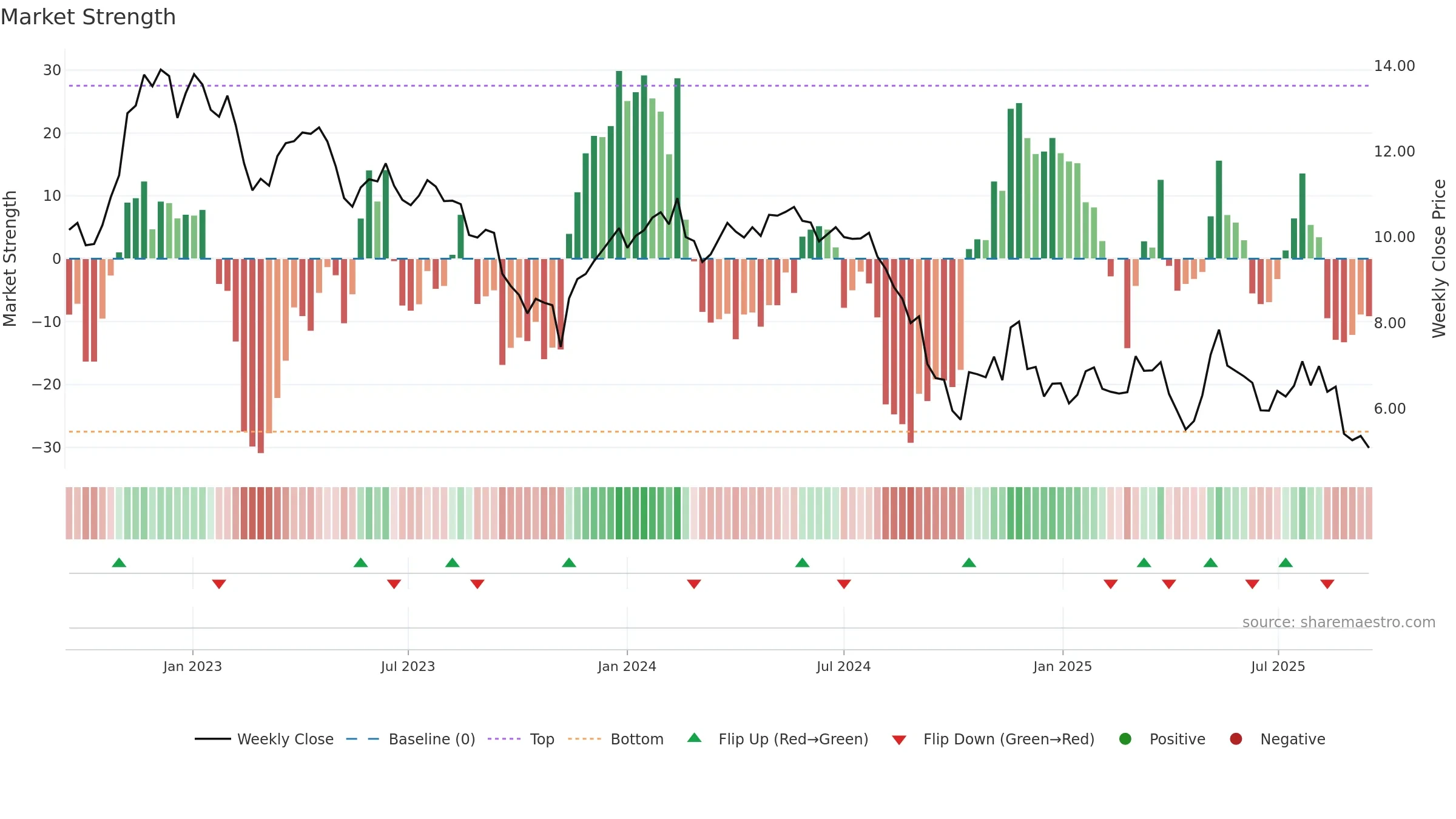Click the 6.00 right-axis price label
The height and width of the screenshot is (819, 1456).
[x=1390, y=408]
